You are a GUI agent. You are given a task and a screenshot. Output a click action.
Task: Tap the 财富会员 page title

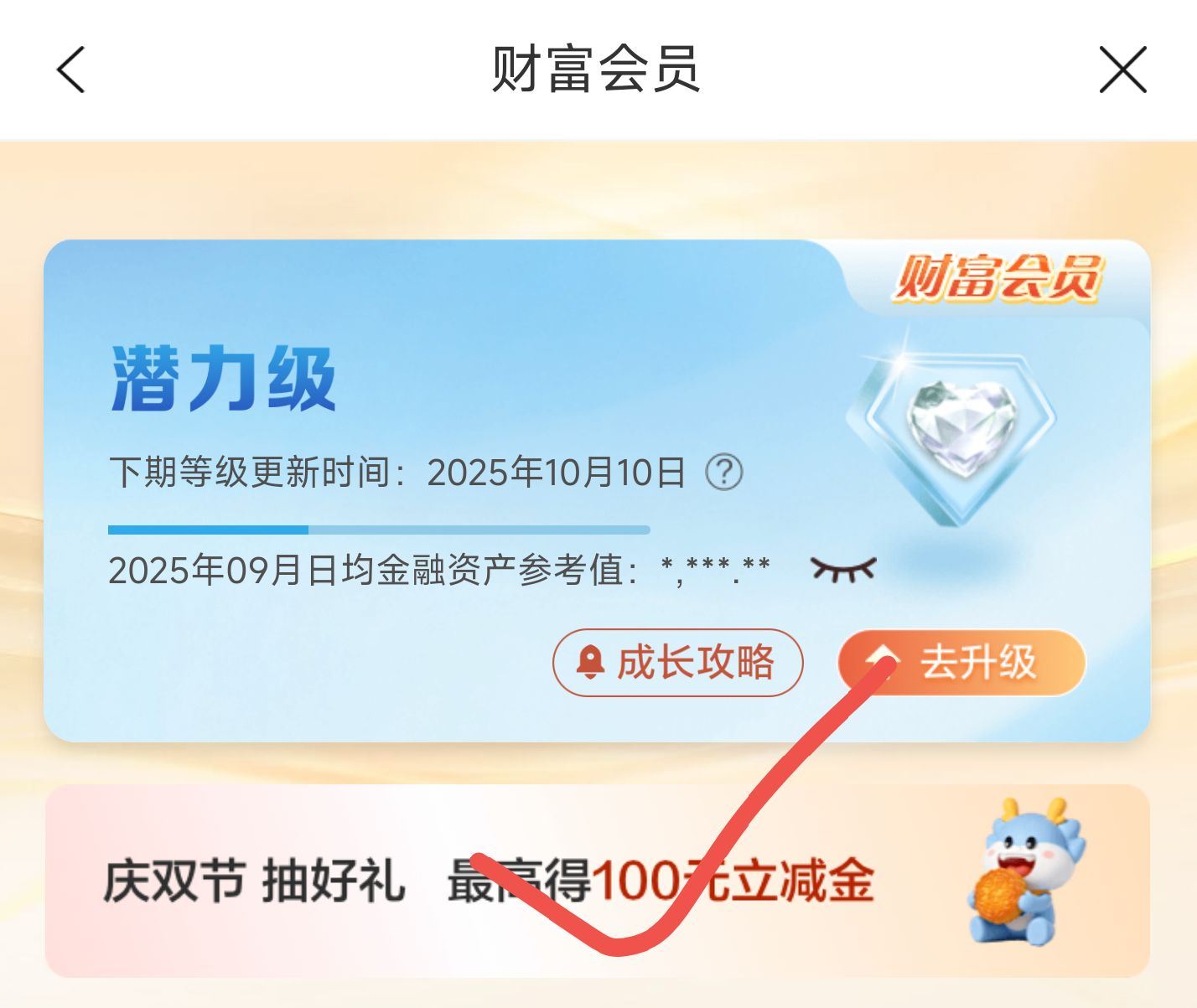coord(595,69)
